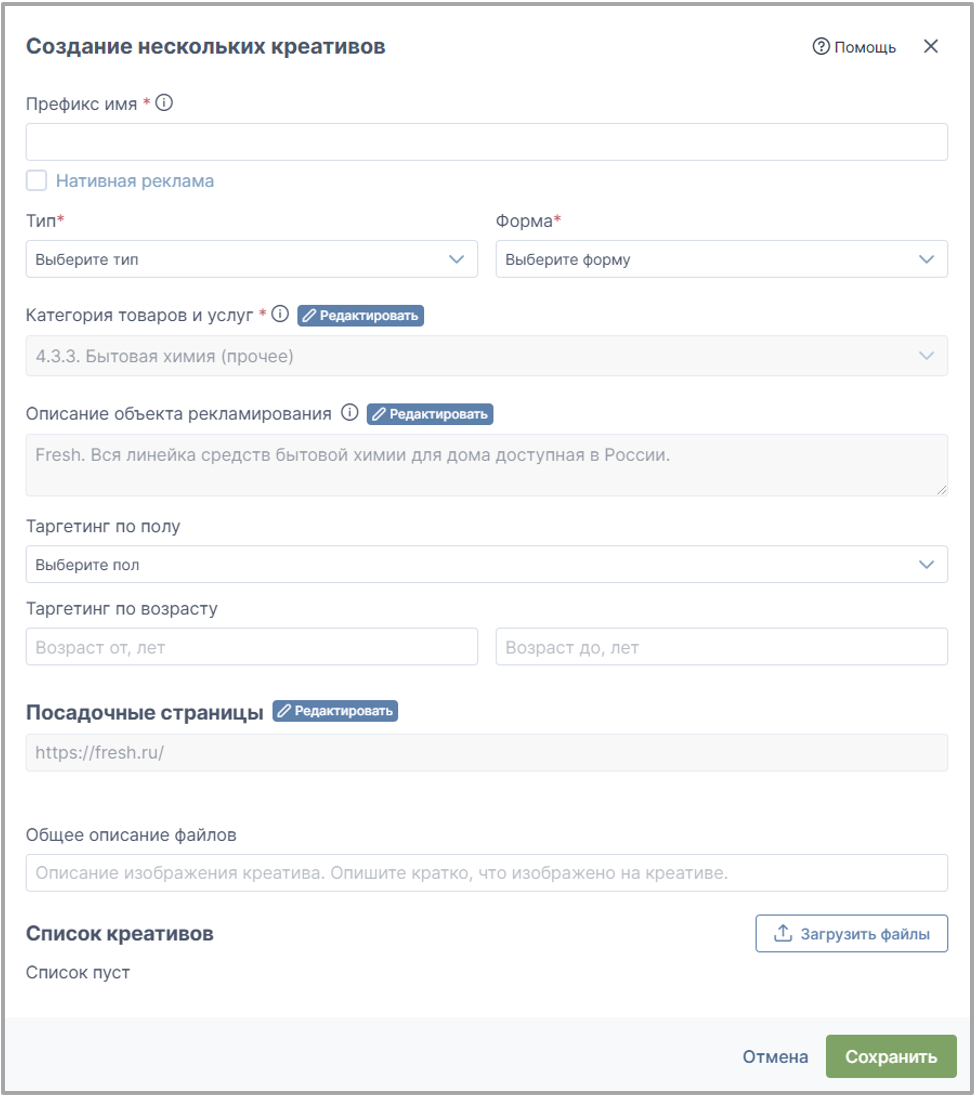Click the Загрузить файлы upload button

[851, 933]
